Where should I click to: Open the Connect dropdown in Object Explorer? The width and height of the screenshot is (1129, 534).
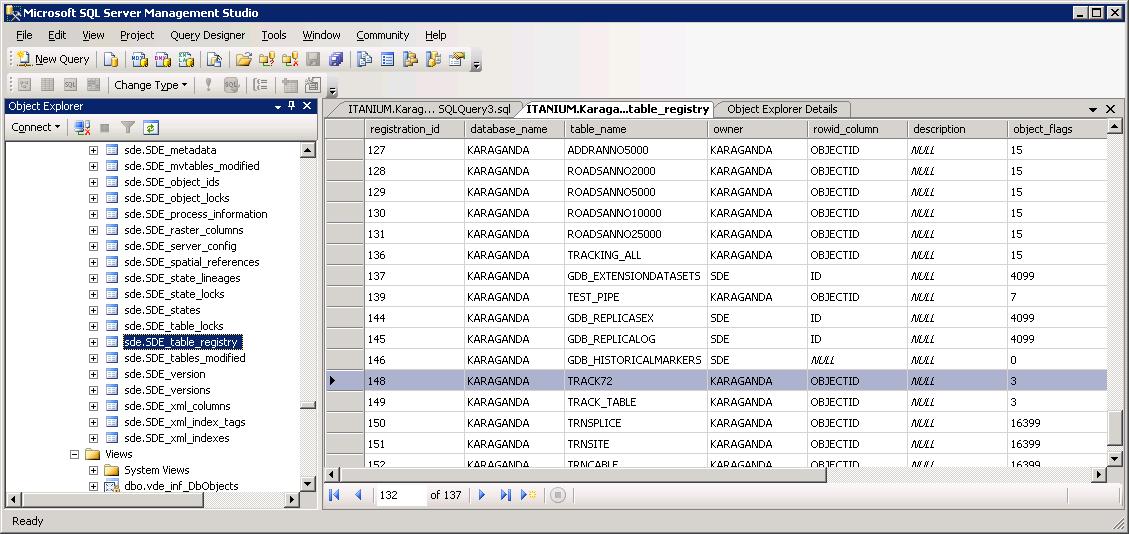pos(36,127)
